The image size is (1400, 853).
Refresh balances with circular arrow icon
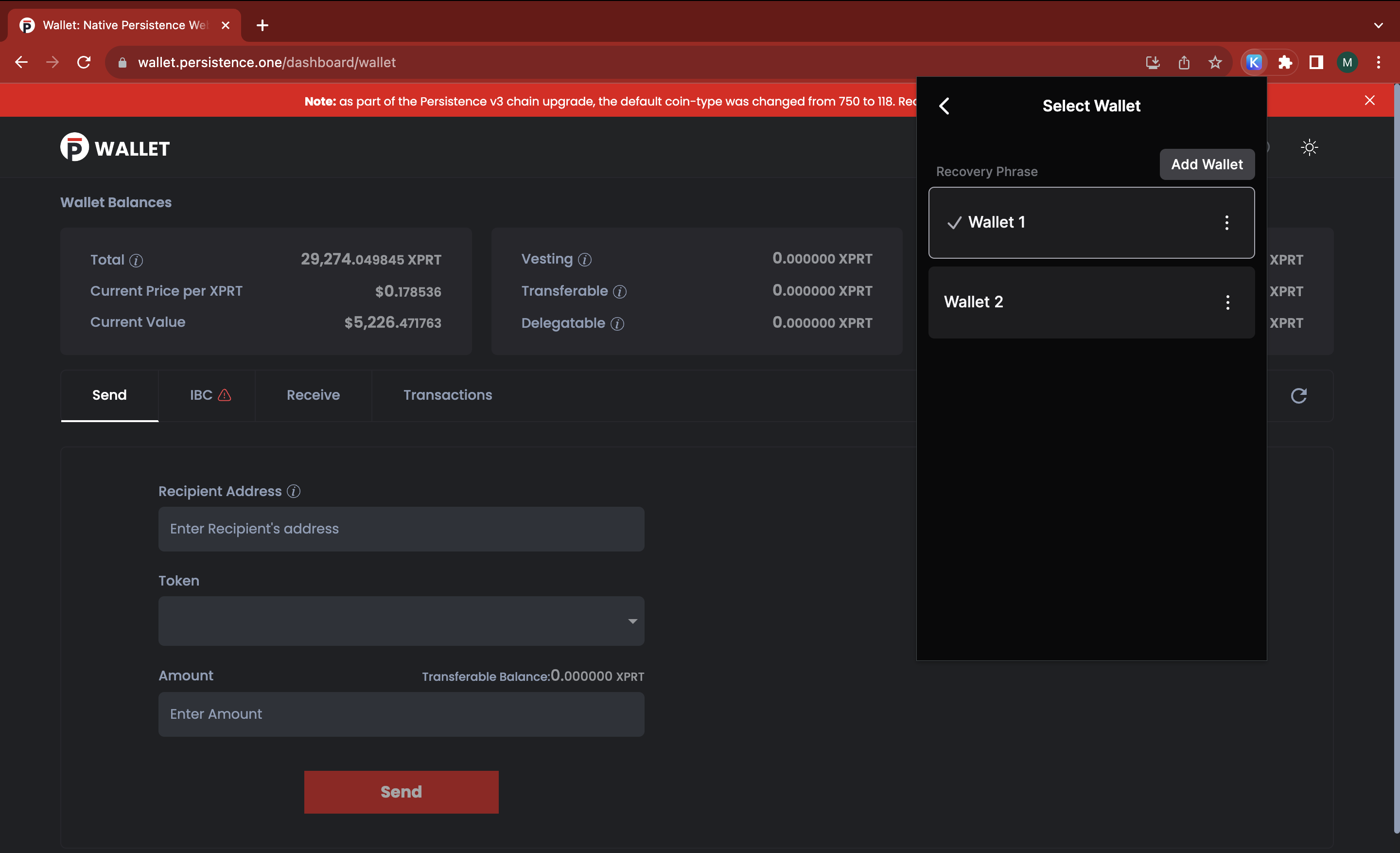coord(1298,395)
